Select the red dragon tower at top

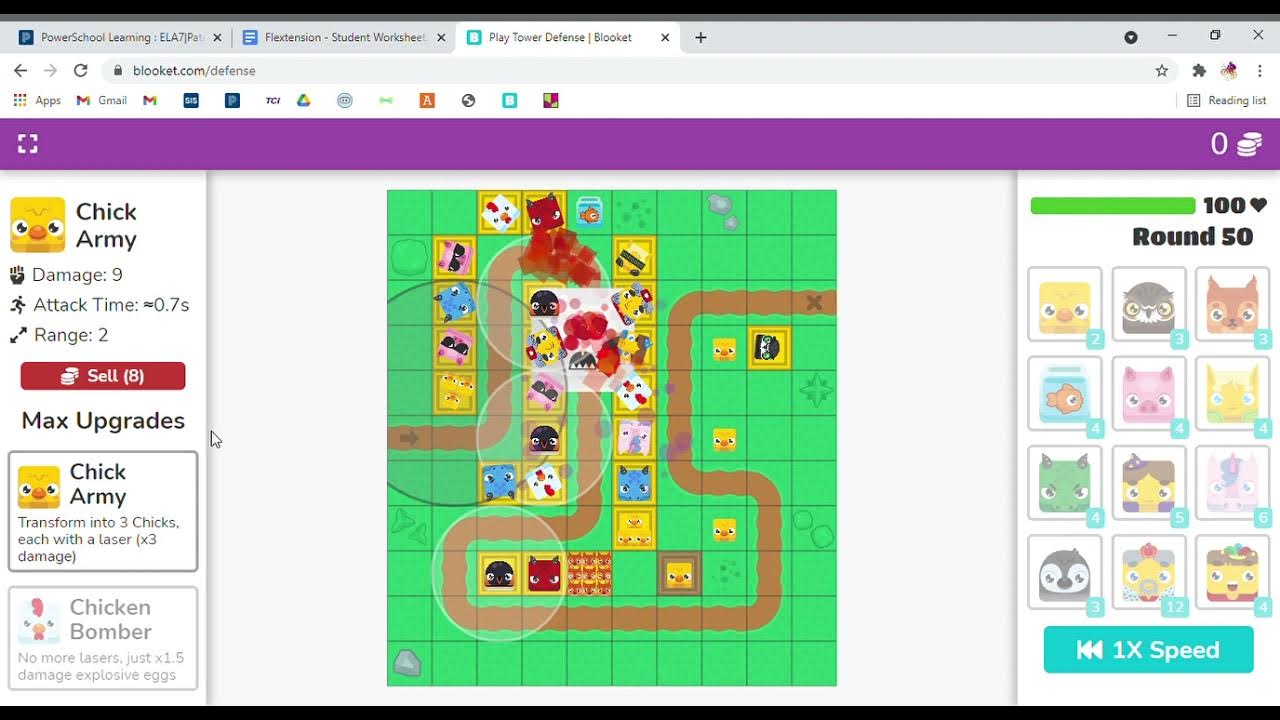click(544, 212)
